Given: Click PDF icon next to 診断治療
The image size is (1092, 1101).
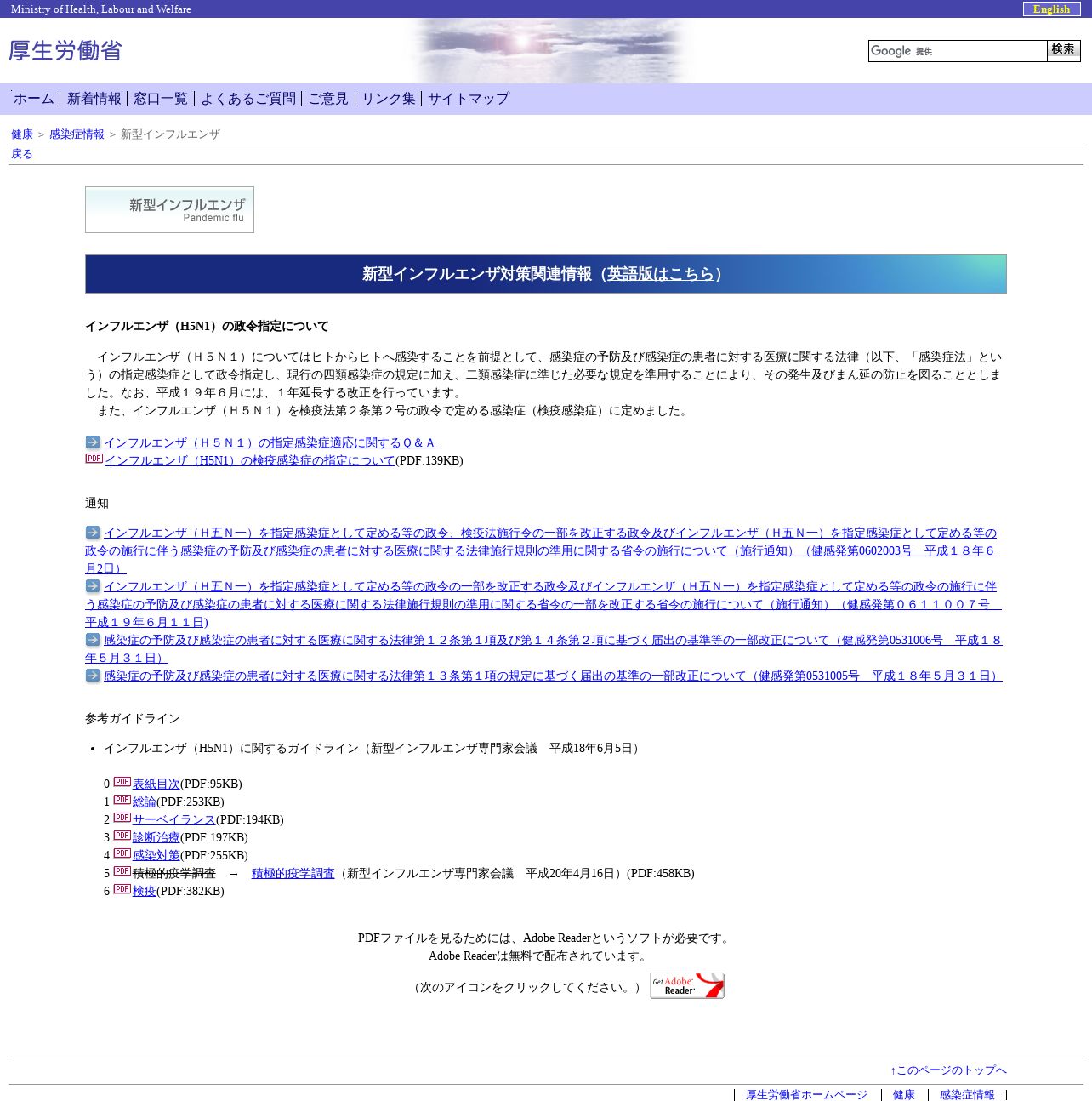Looking at the screenshot, I should pyautogui.click(x=122, y=836).
